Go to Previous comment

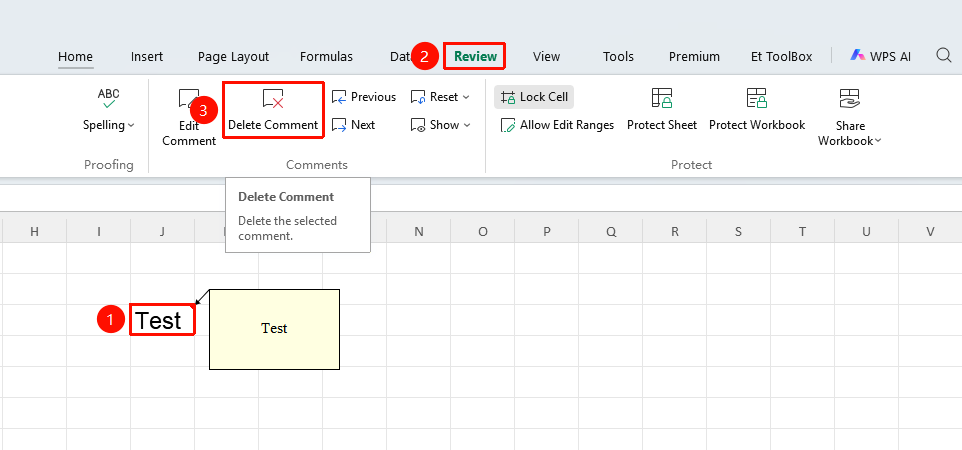coord(364,97)
